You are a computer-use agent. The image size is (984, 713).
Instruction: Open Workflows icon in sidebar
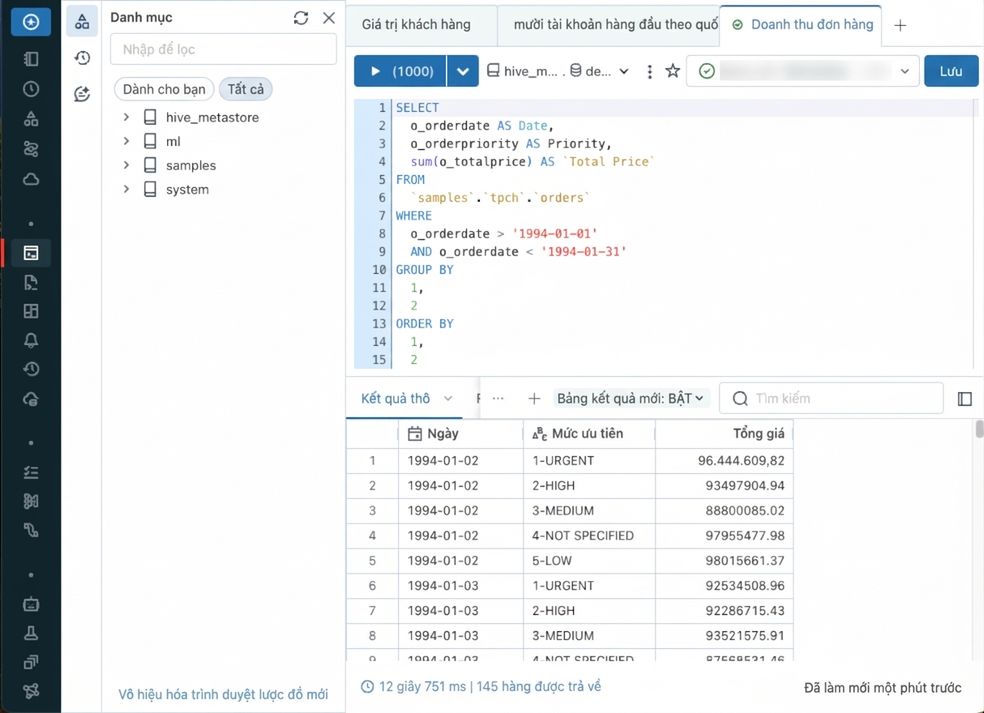coord(31,149)
